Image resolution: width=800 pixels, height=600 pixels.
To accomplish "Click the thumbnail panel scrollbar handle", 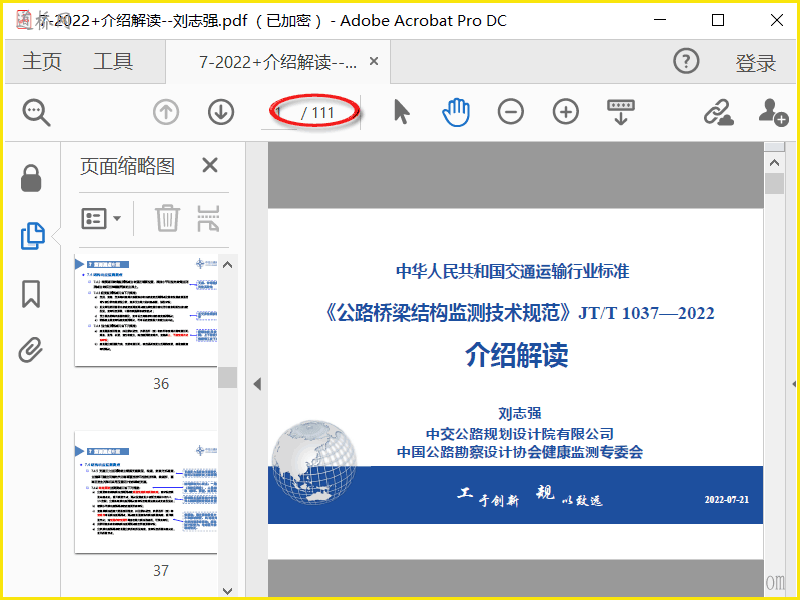I will (x=228, y=378).
